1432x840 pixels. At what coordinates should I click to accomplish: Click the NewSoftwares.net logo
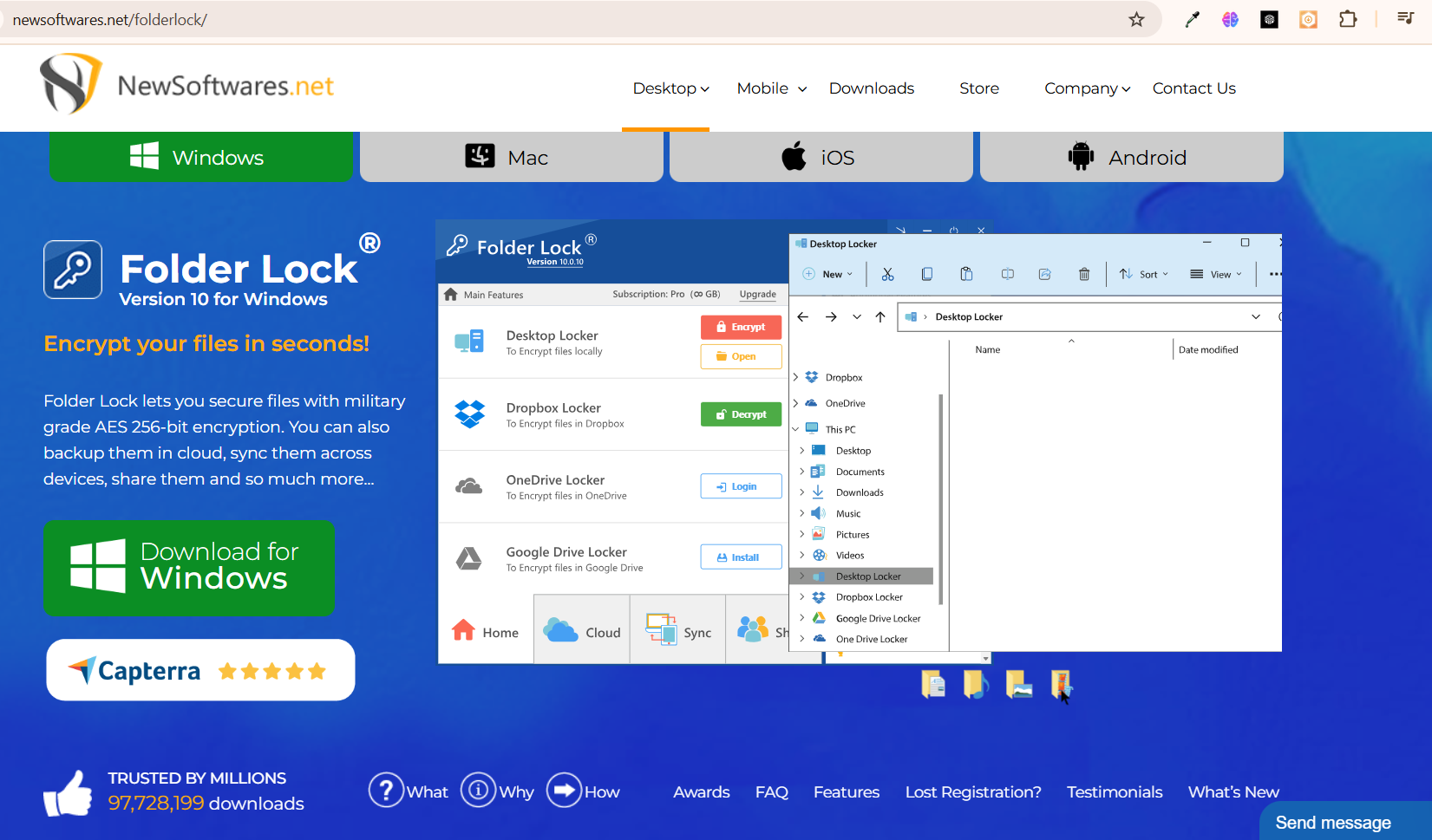click(x=186, y=84)
